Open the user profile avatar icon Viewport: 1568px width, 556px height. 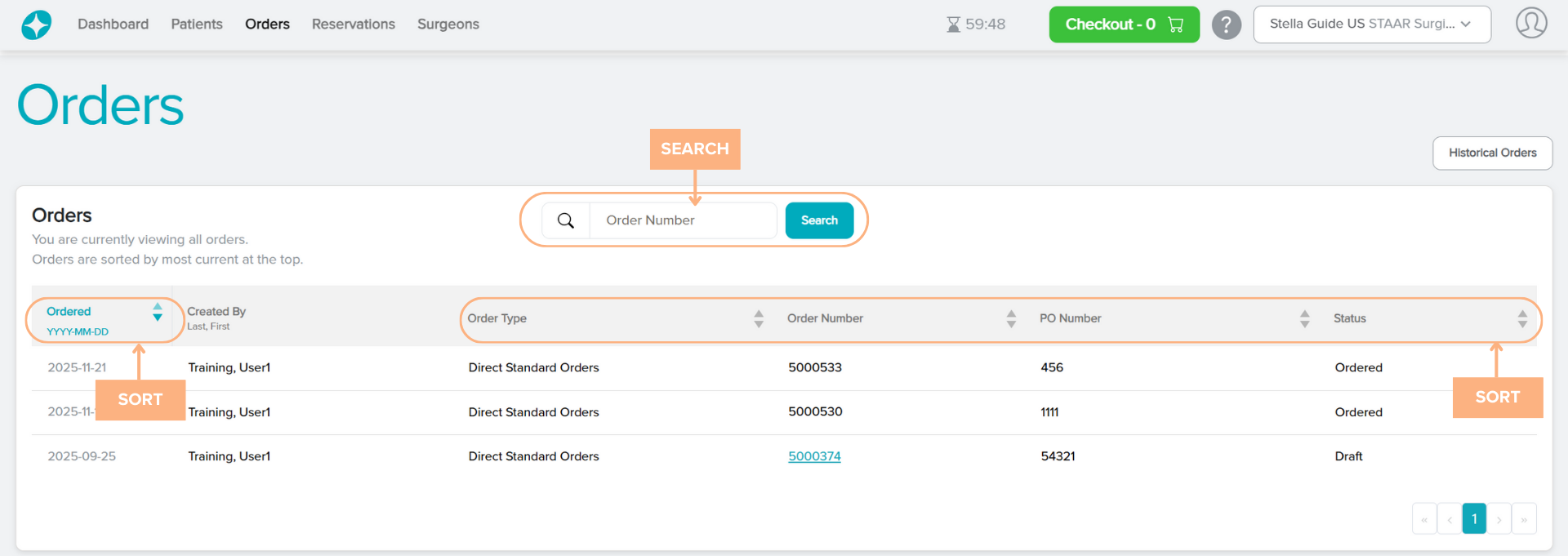pyautogui.click(x=1531, y=24)
